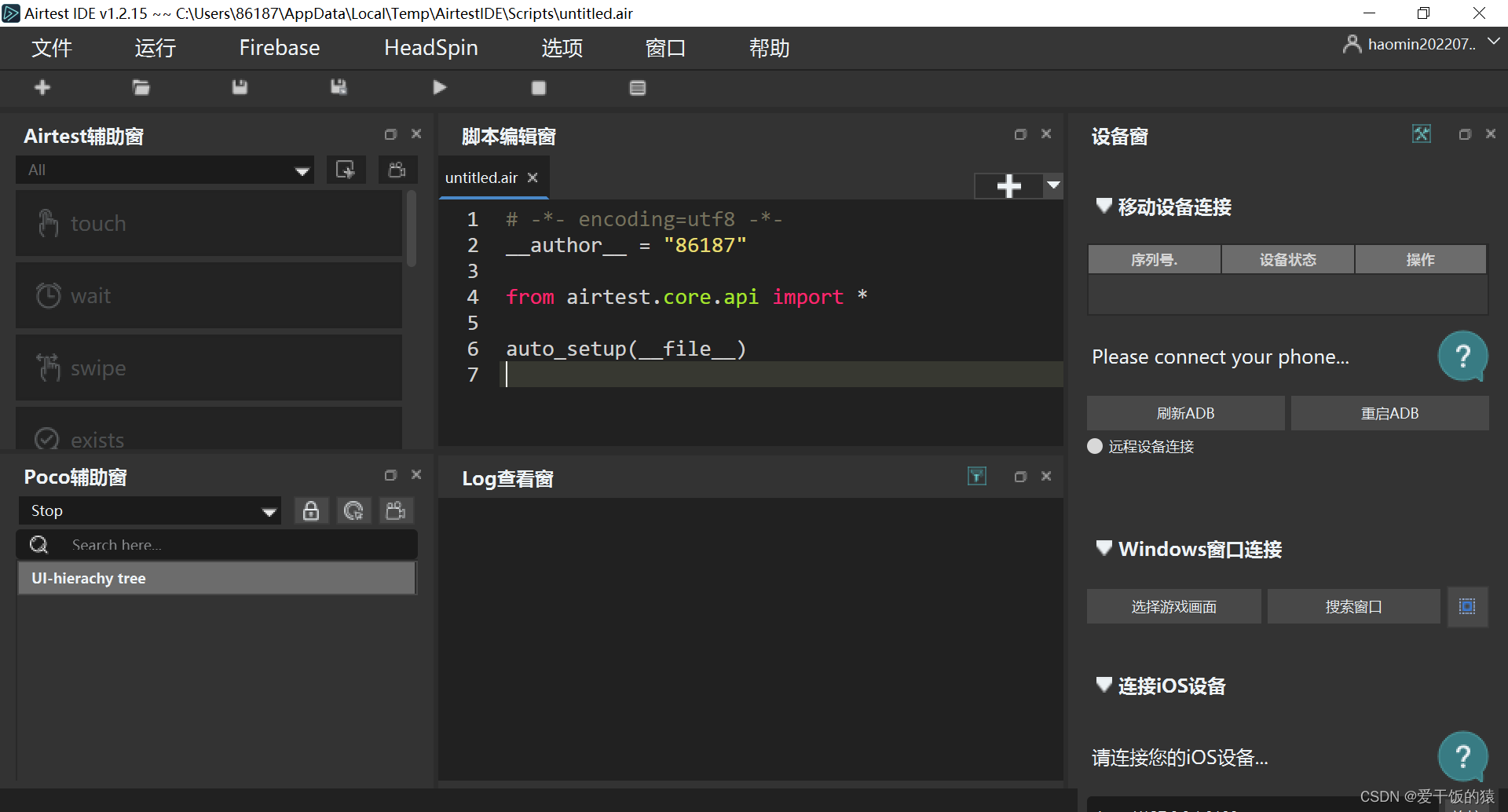Close the Poco assistant panel
Image resolution: width=1508 pixels, height=812 pixels.
(416, 475)
